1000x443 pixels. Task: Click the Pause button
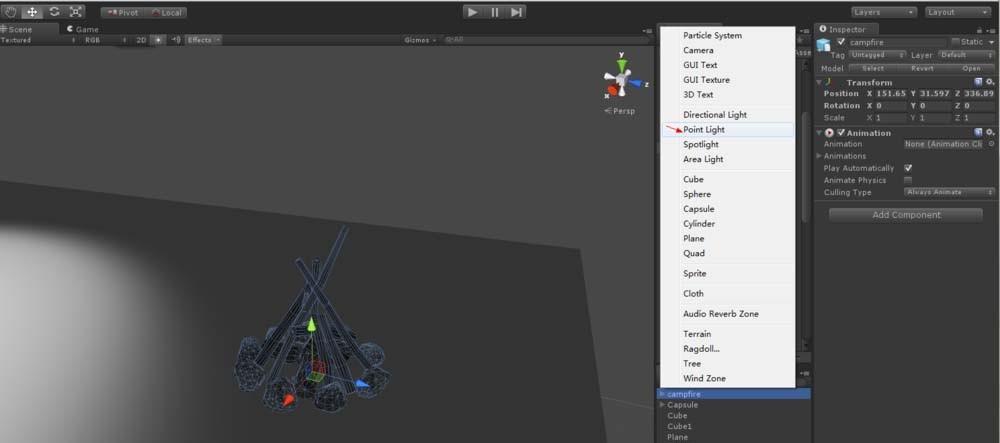(x=494, y=12)
